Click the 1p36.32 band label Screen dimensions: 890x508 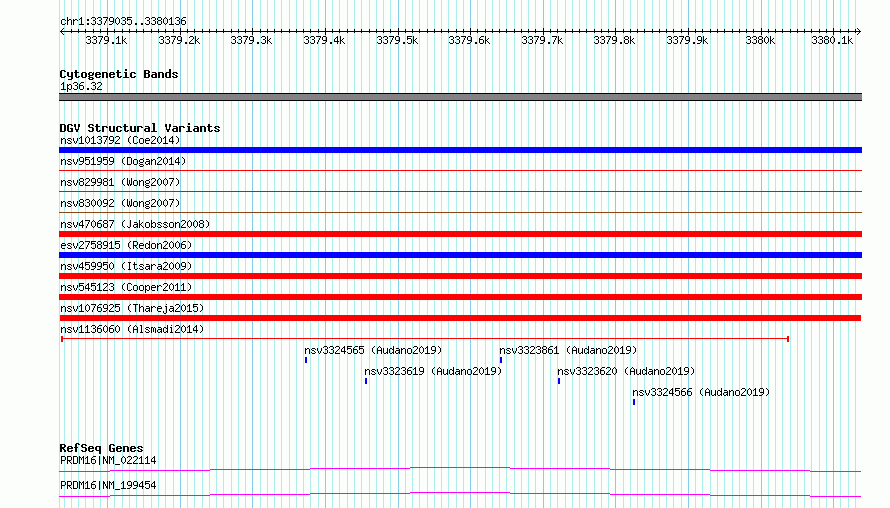81,86
